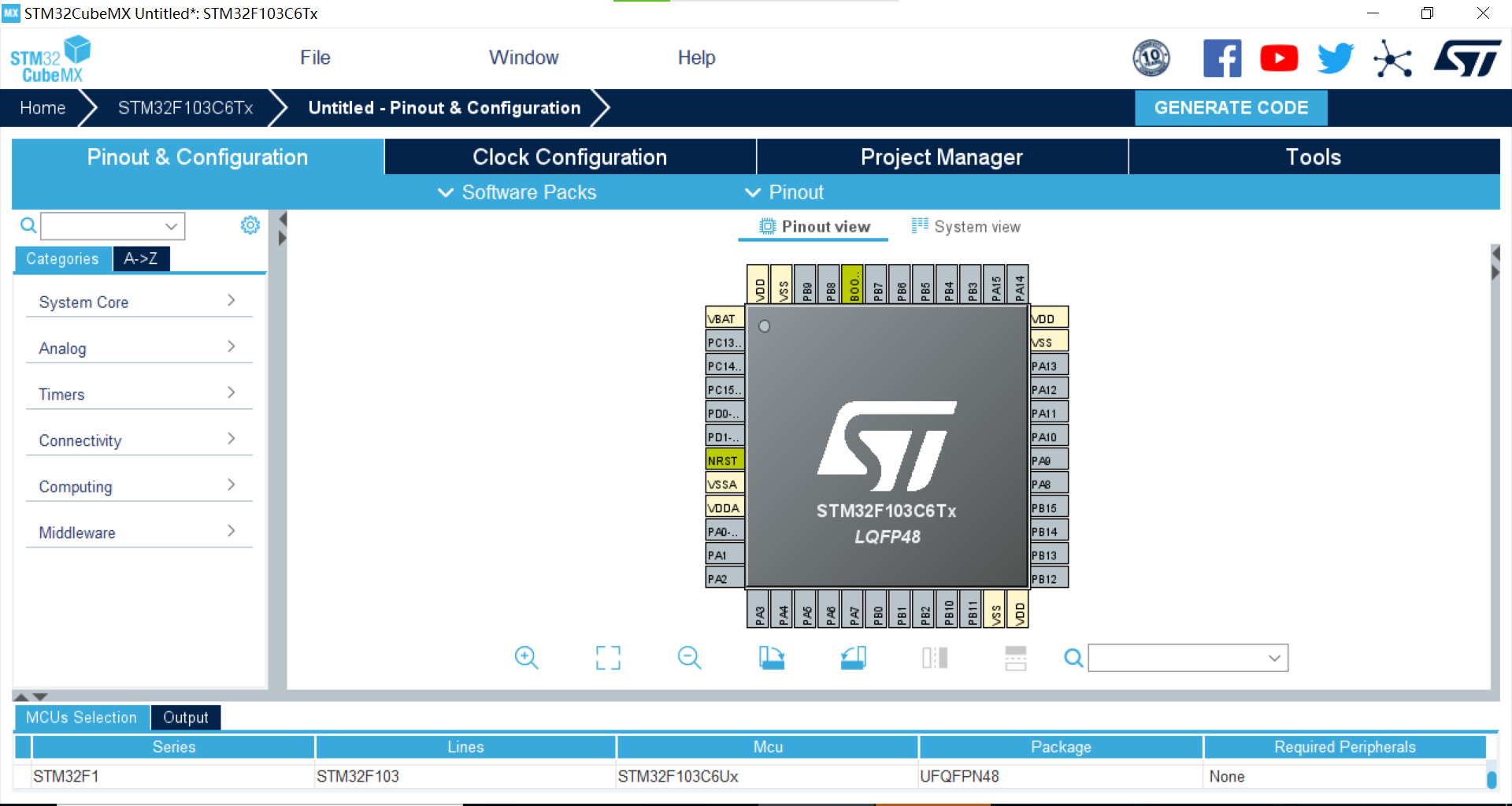Open the File menu
This screenshot has width=1512, height=806.
[x=315, y=58]
